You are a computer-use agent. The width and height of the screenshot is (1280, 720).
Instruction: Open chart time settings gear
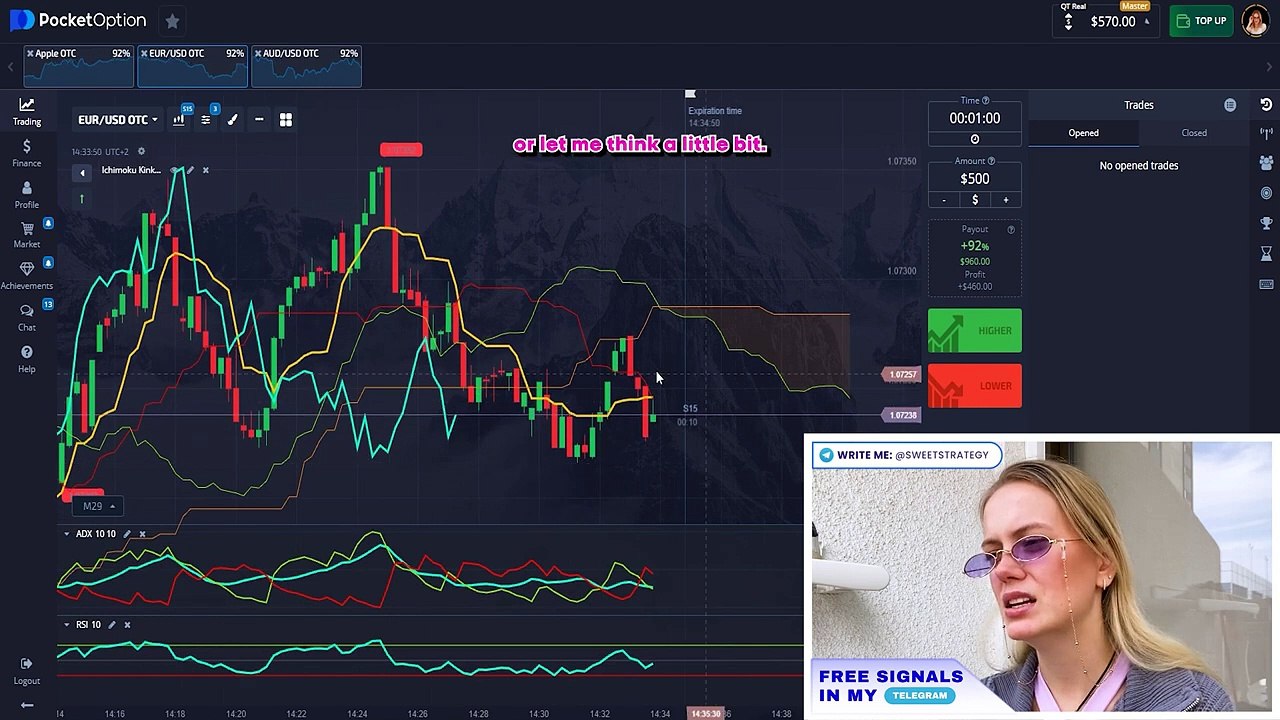(141, 151)
